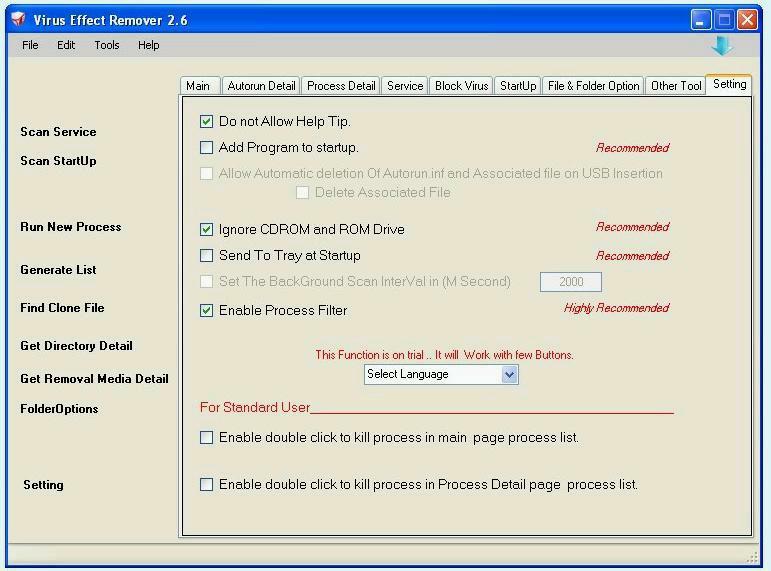Click Setting in the left sidebar
This screenshot has width=771, height=571.
(x=43, y=485)
